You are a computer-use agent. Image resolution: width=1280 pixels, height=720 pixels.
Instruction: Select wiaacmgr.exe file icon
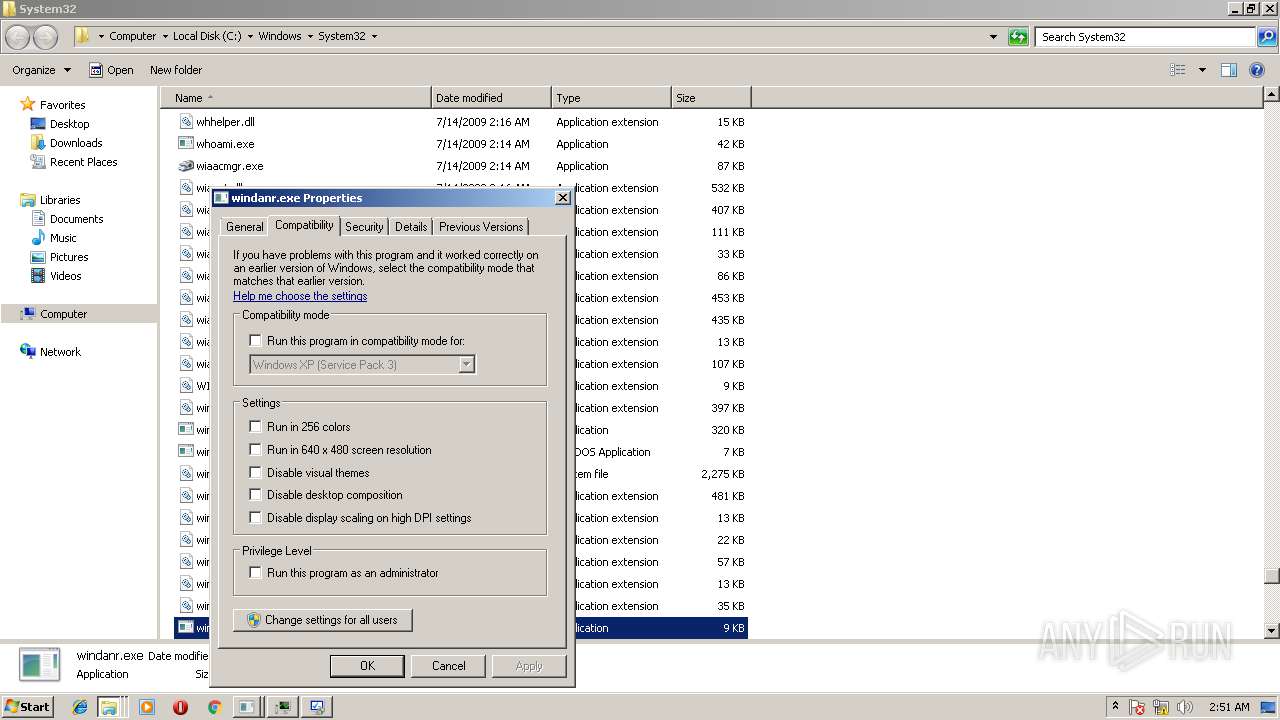point(186,166)
